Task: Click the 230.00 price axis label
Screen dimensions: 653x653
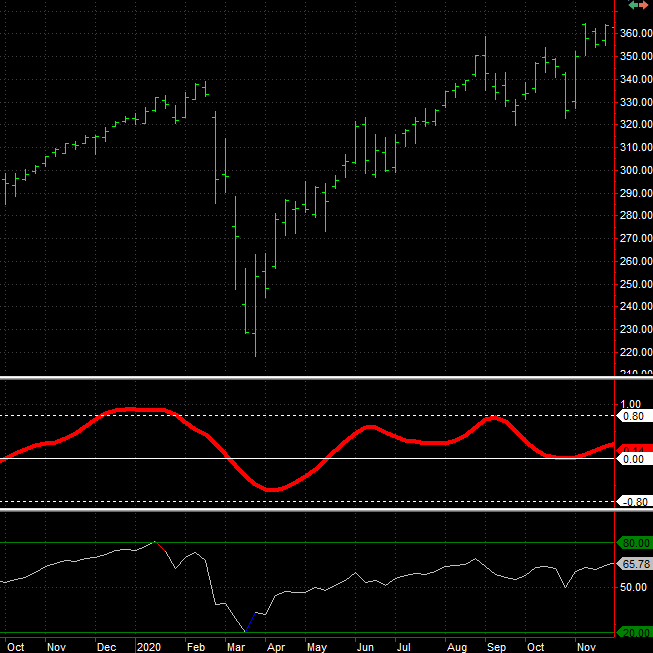Action: click(x=636, y=329)
